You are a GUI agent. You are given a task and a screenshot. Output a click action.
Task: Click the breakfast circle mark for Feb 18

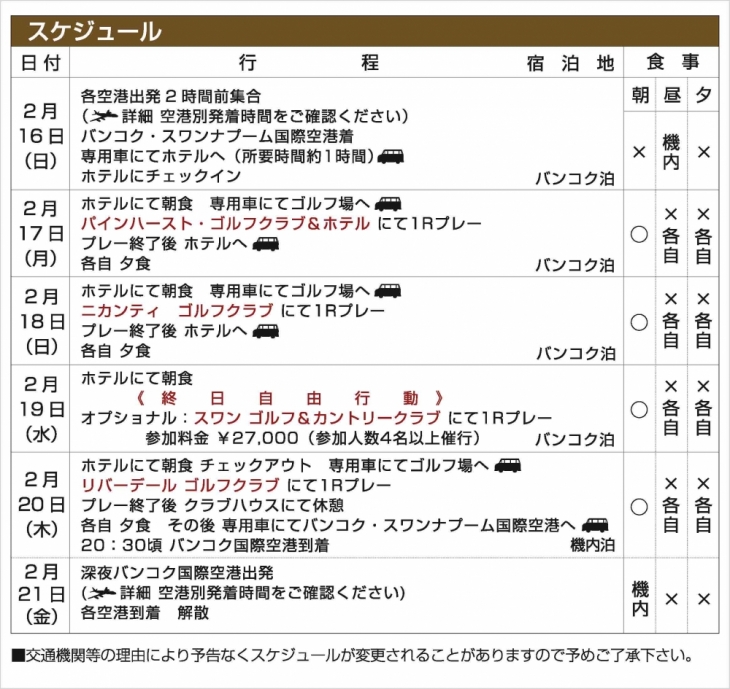tap(639, 322)
